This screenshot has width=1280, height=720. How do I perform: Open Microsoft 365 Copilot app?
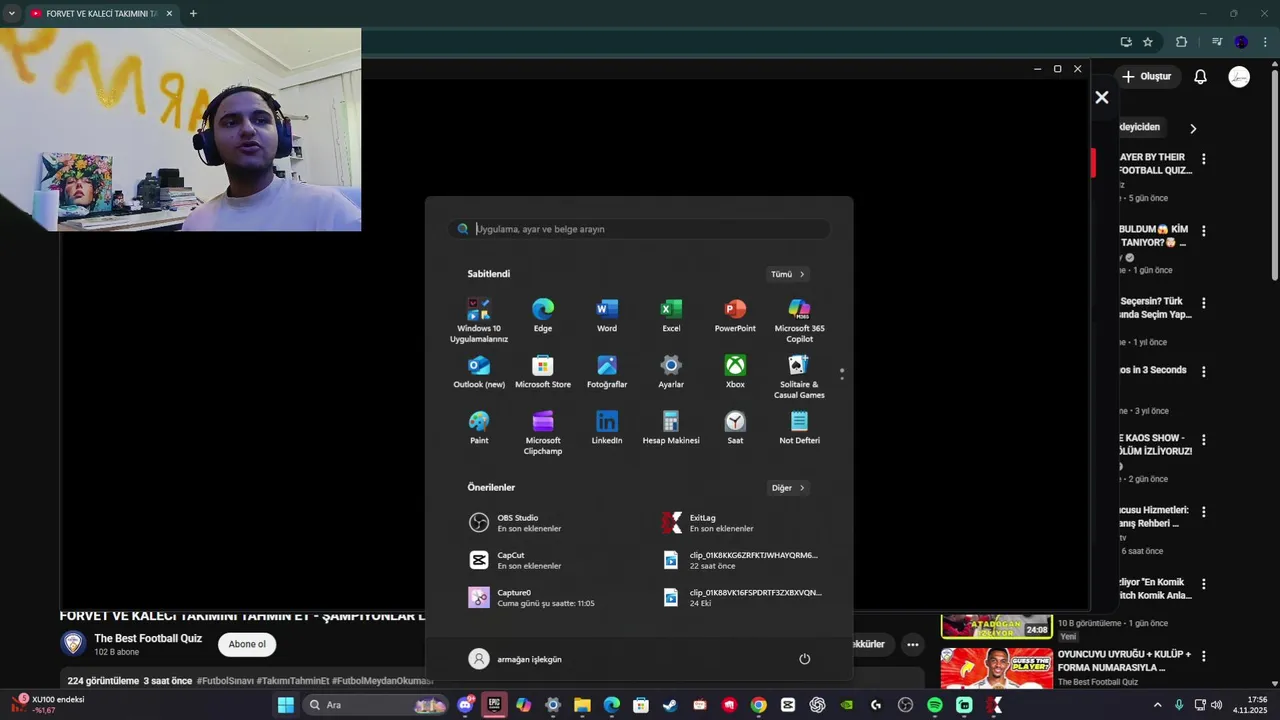tap(799, 320)
